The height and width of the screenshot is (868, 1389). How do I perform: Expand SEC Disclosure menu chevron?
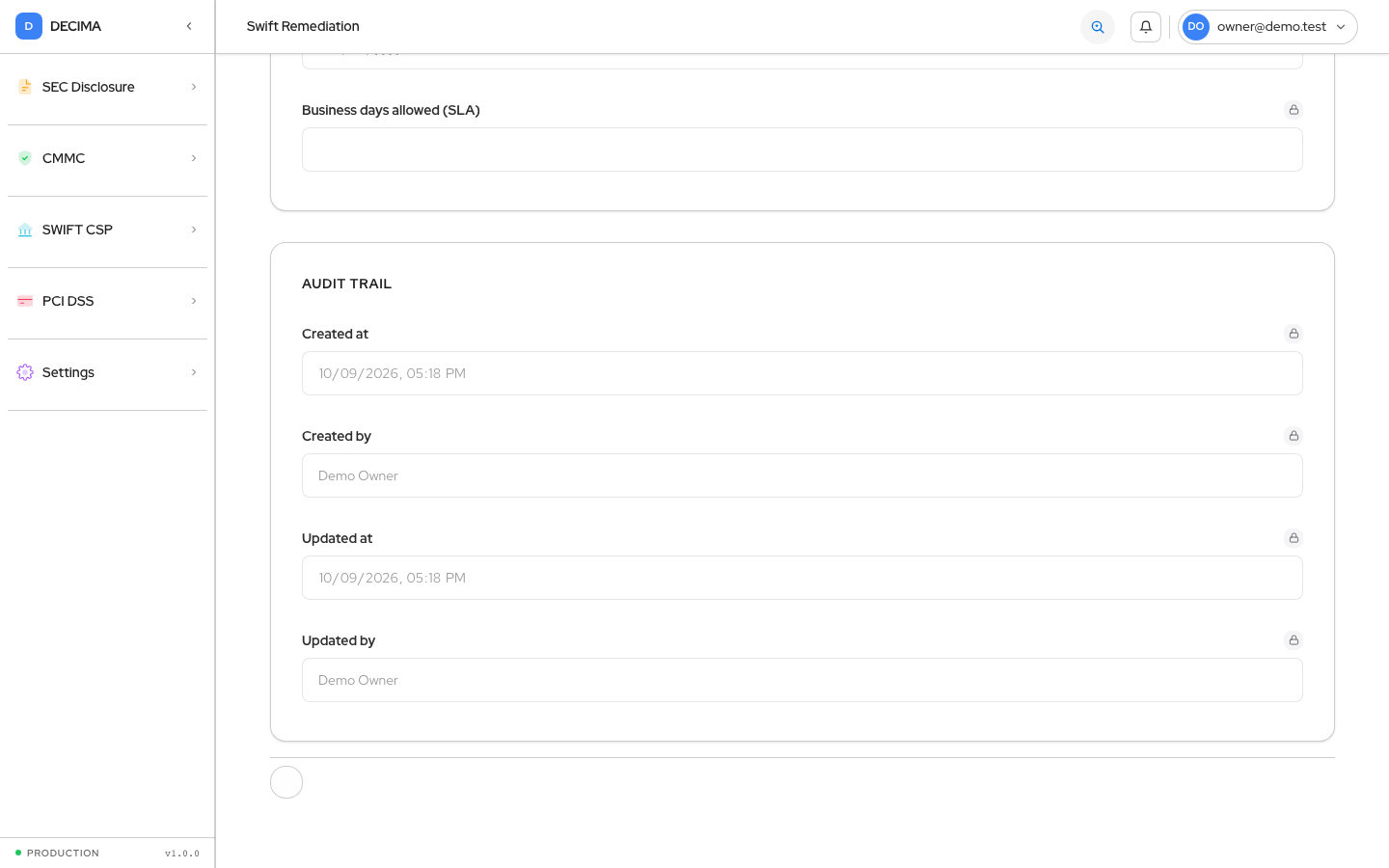[x=194, y=87]
